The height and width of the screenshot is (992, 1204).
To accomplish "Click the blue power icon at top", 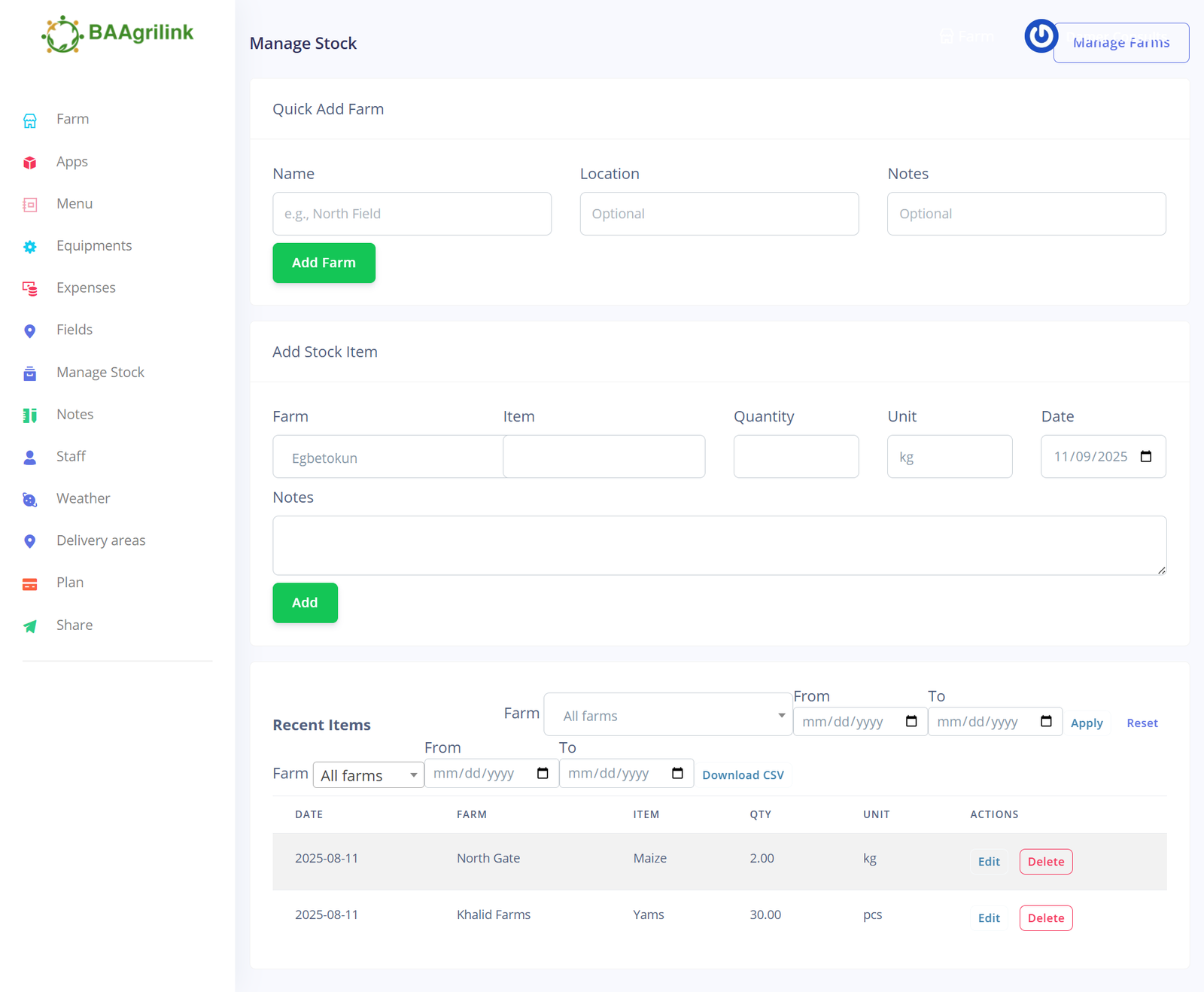I will pyautogui.click(x=1041, y=36).
